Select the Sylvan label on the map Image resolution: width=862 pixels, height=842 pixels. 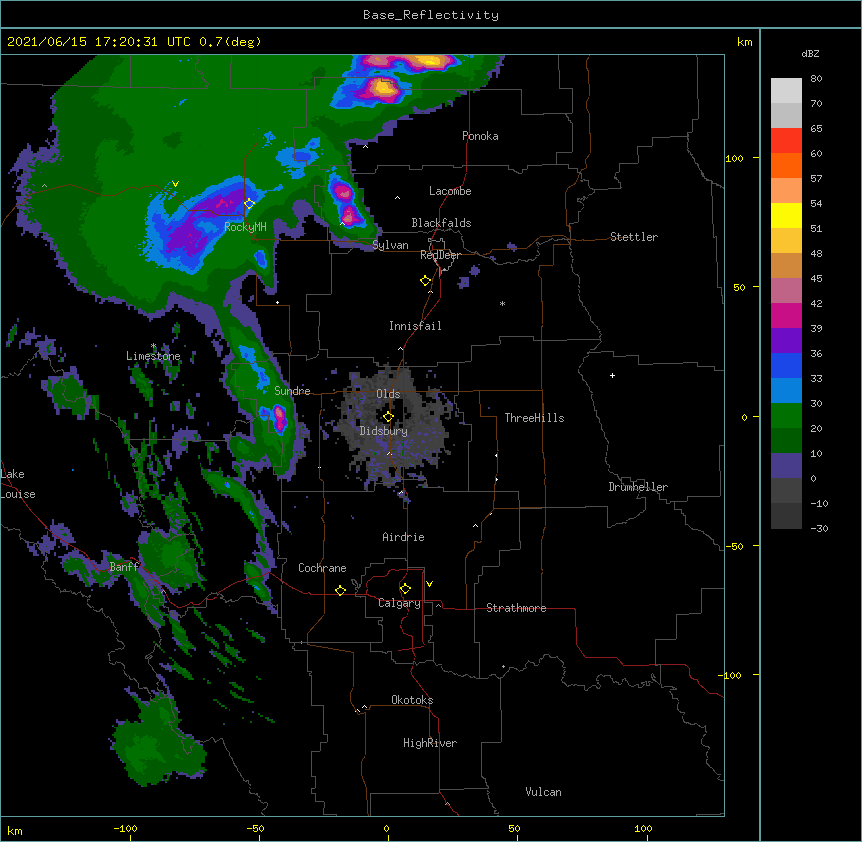[390, 245]
